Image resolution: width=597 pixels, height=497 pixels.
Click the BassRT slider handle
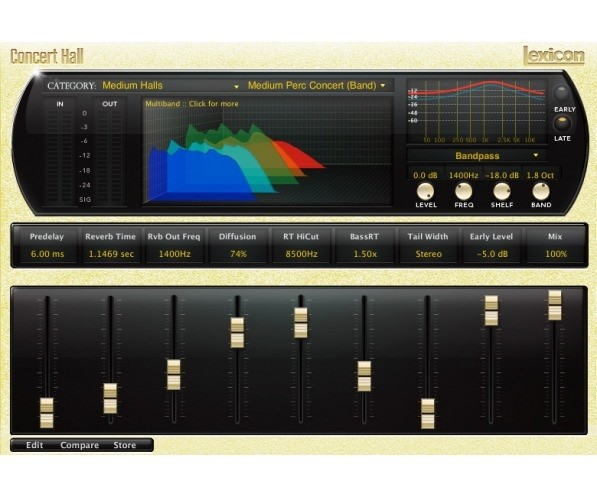coord(364,376)
